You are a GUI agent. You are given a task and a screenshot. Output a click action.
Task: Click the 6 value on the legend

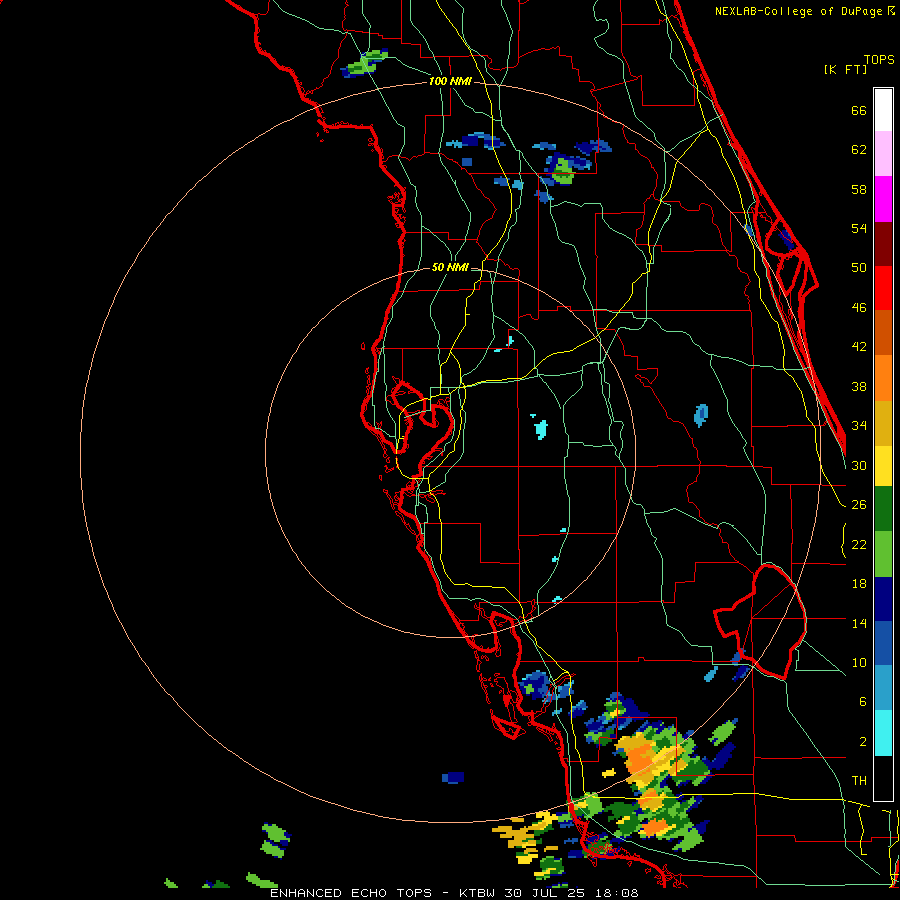click(863, 702)
